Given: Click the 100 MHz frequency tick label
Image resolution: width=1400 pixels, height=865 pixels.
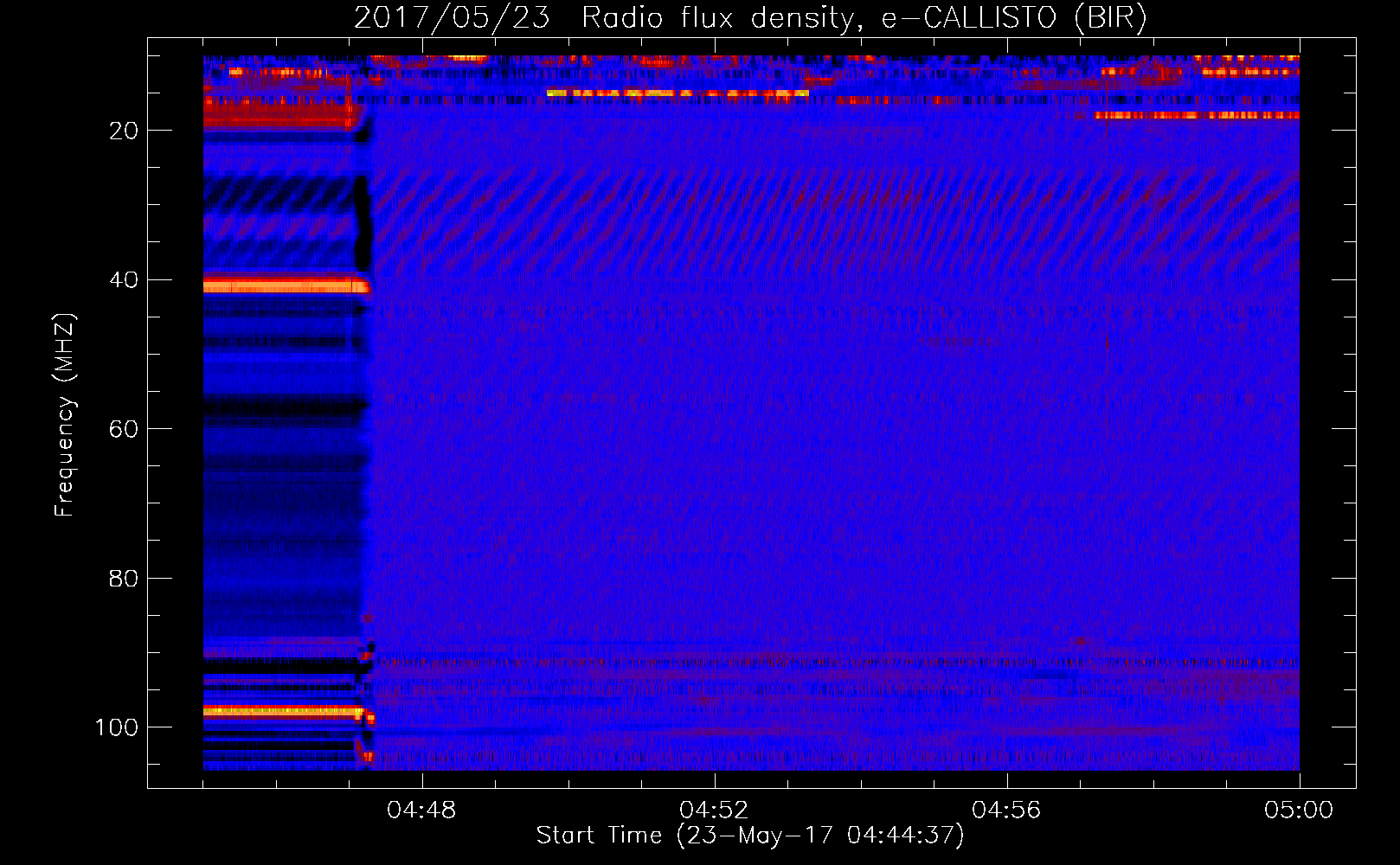Looking at the screenshot, I should 117,727.
